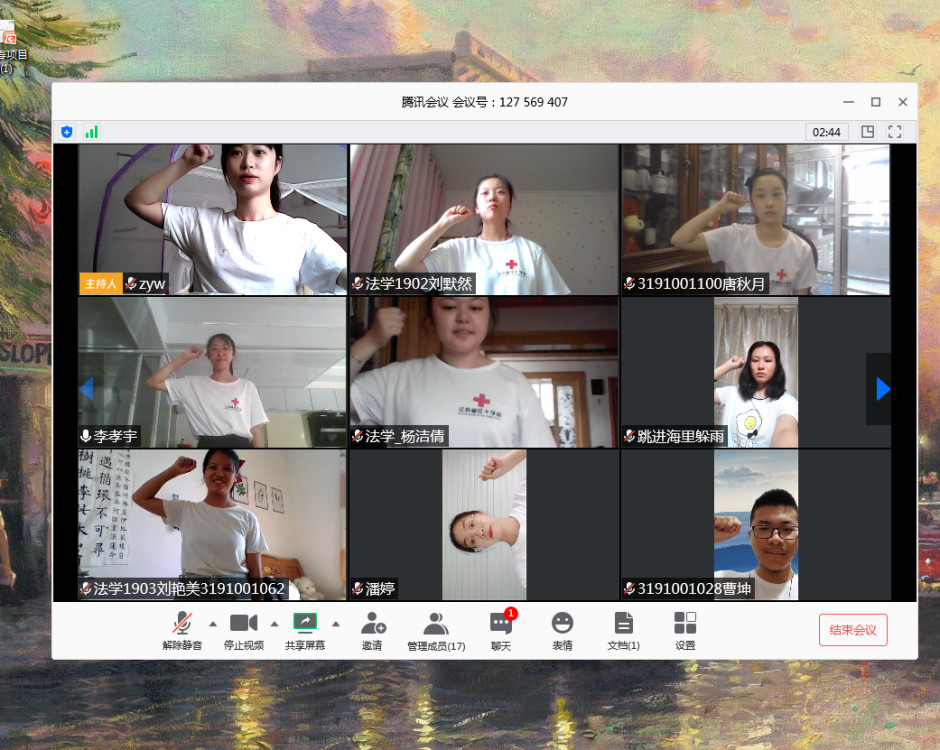The height and width of the screenshot is (750, 940).
Task: Click the 邀请 invite icon
Action: tap(372, 630)
